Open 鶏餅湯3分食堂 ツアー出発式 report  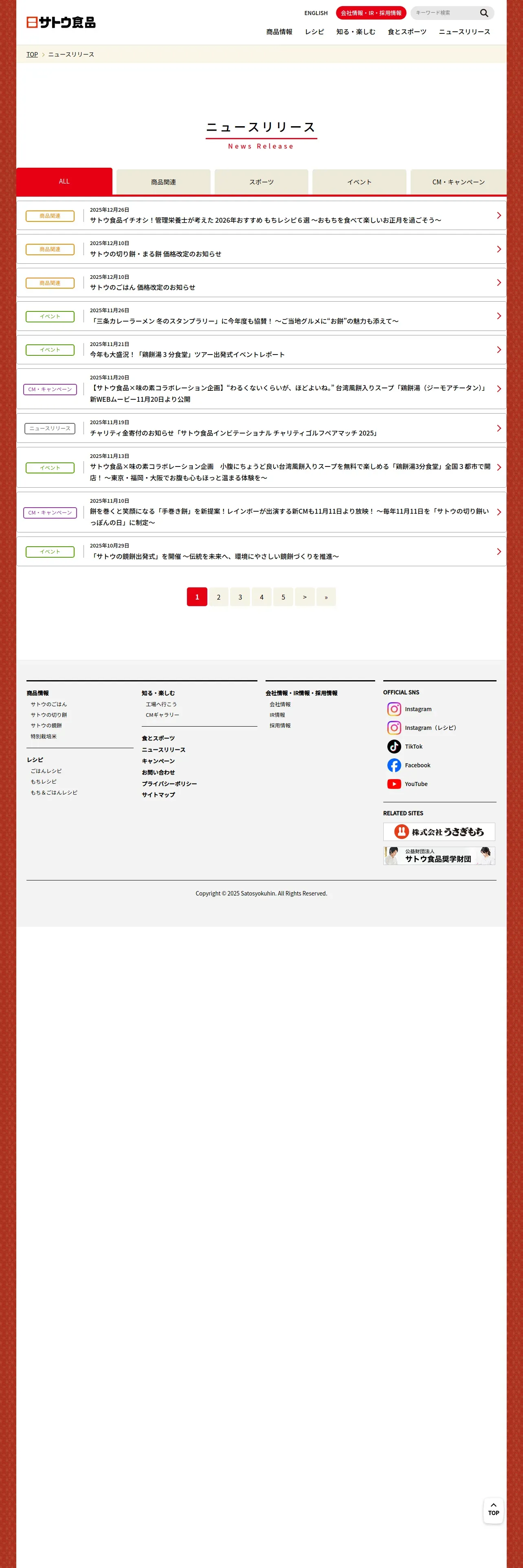[261, 349]
